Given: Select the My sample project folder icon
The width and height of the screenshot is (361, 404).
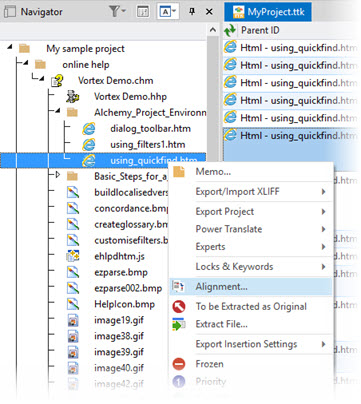Looking at the screenshot, I should point(24,49).
